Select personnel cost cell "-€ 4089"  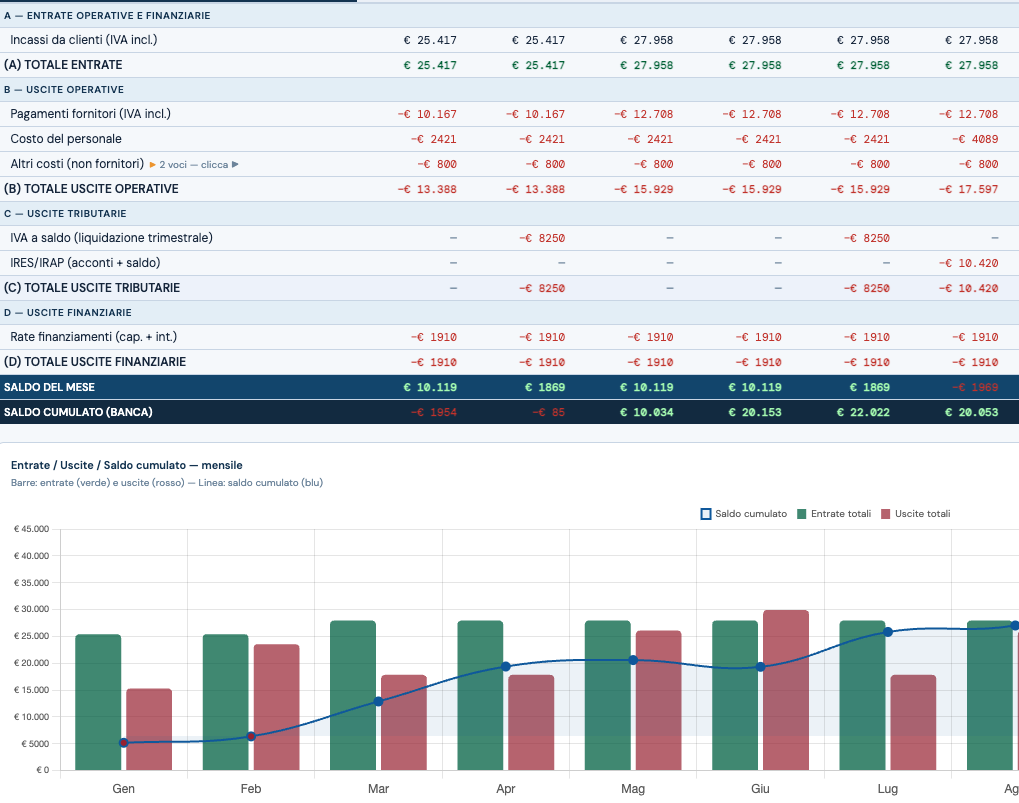point(975,139)
